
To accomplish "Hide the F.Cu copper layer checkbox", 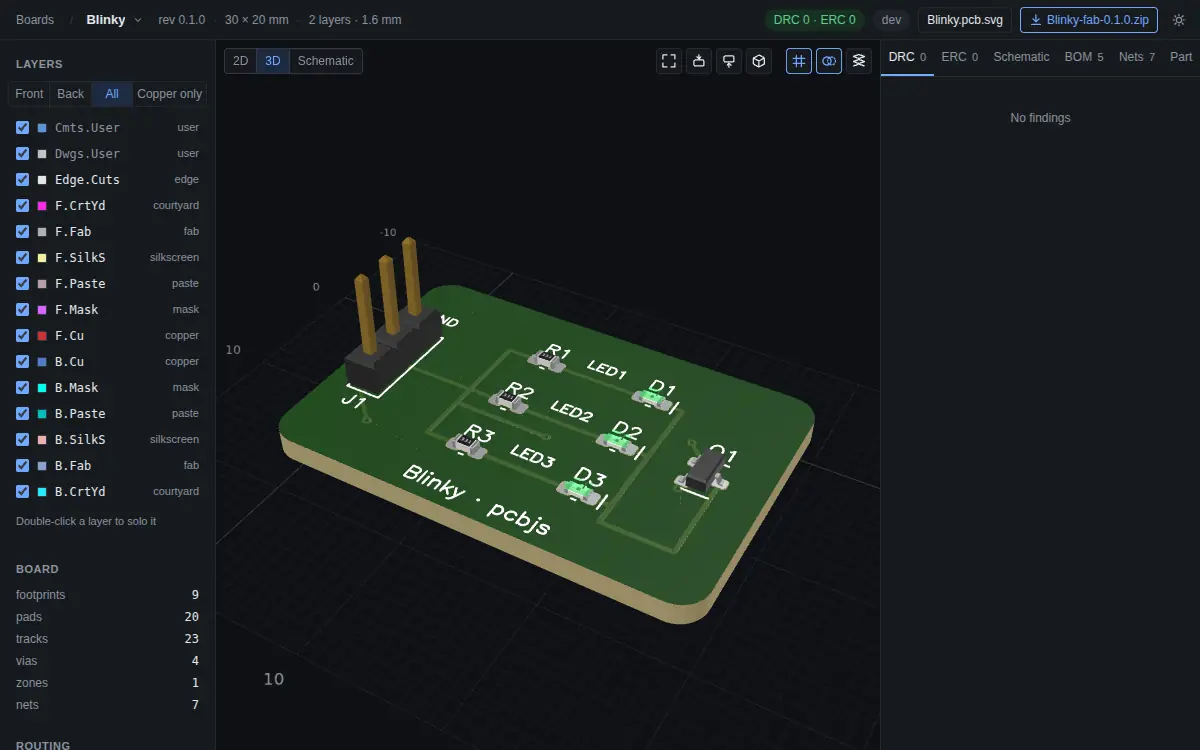I will (23, 335).
